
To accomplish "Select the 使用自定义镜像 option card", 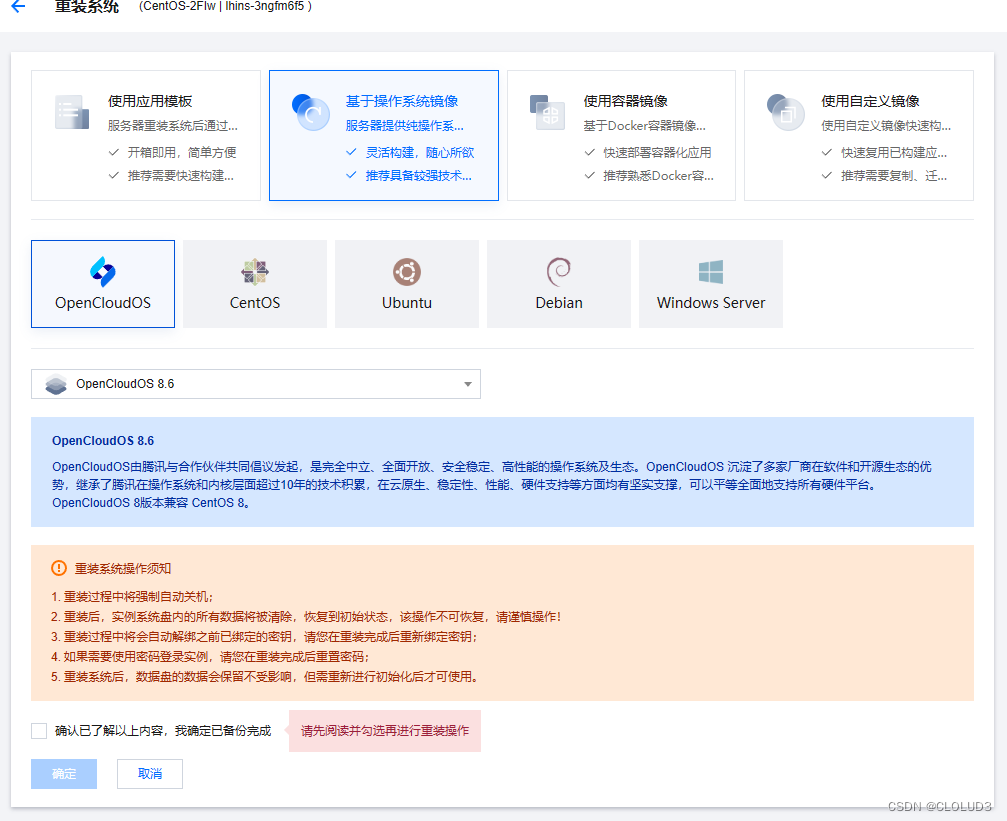I will [x=859, y=136].
